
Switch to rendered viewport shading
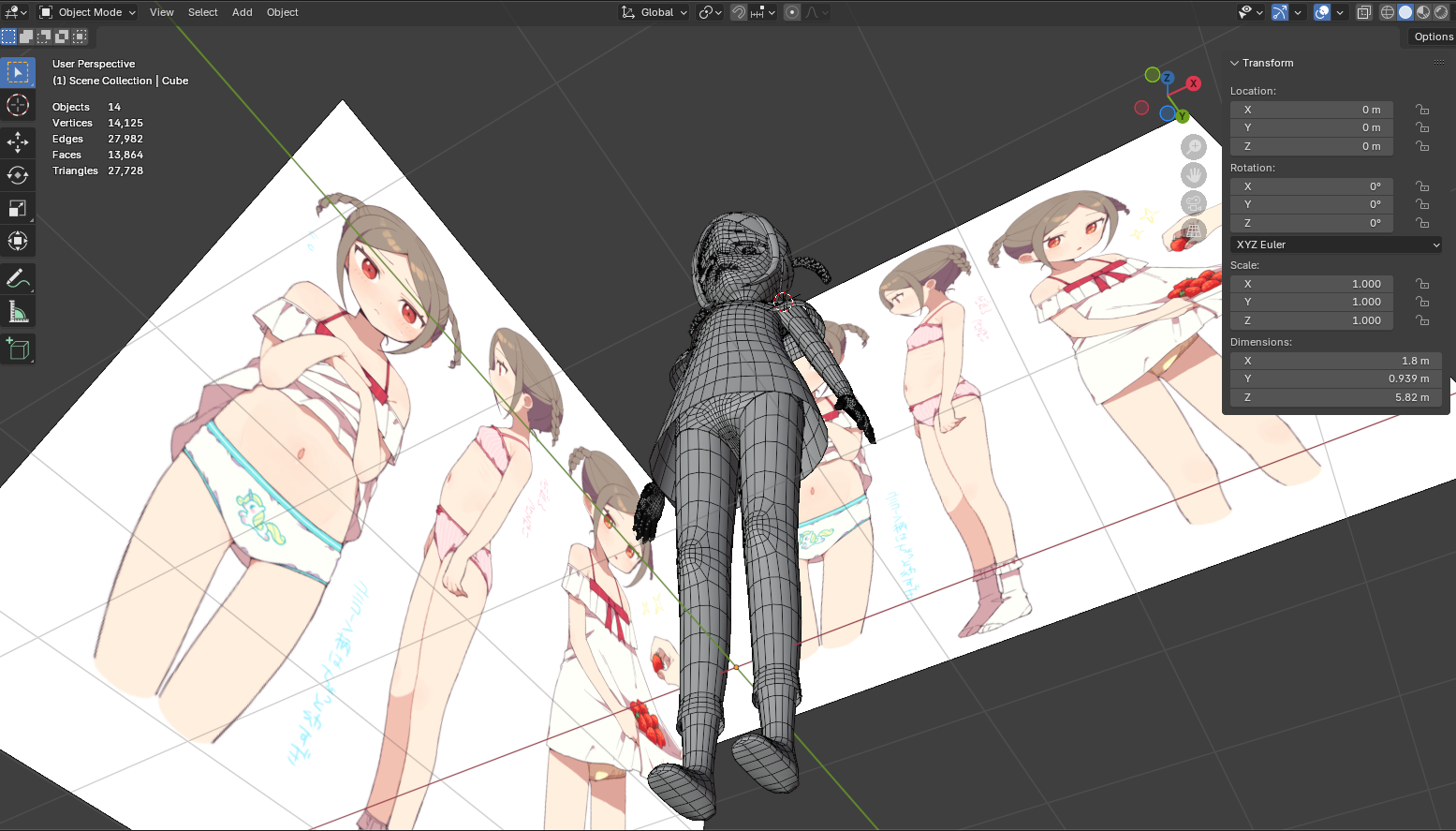pos(1441,12)
